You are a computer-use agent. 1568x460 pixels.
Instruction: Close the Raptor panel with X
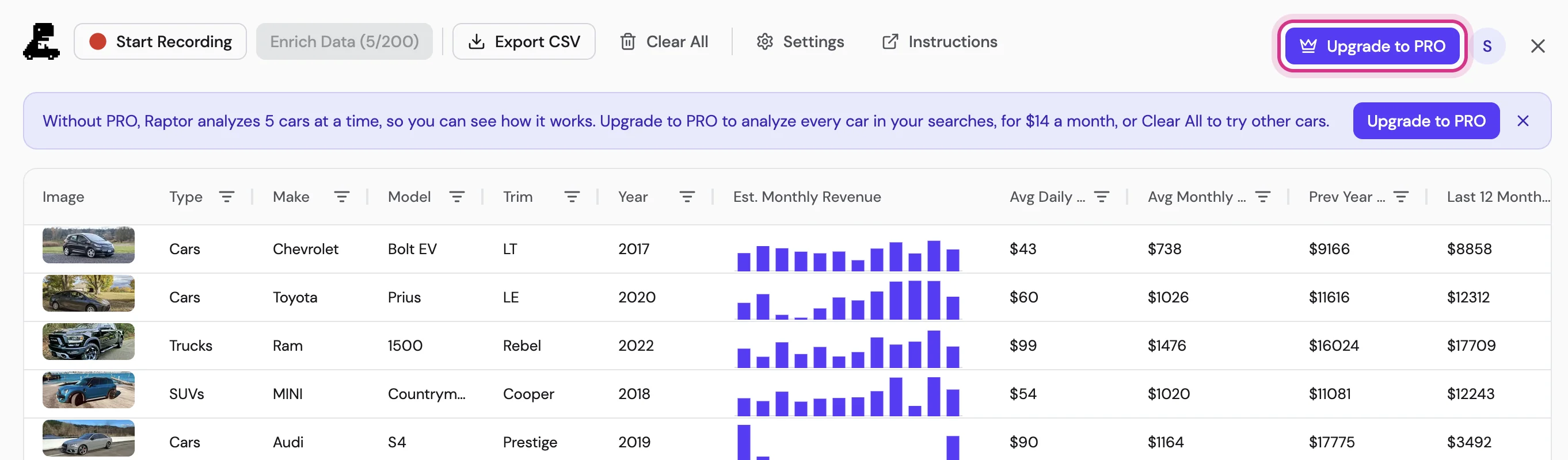coord(1537,46)
